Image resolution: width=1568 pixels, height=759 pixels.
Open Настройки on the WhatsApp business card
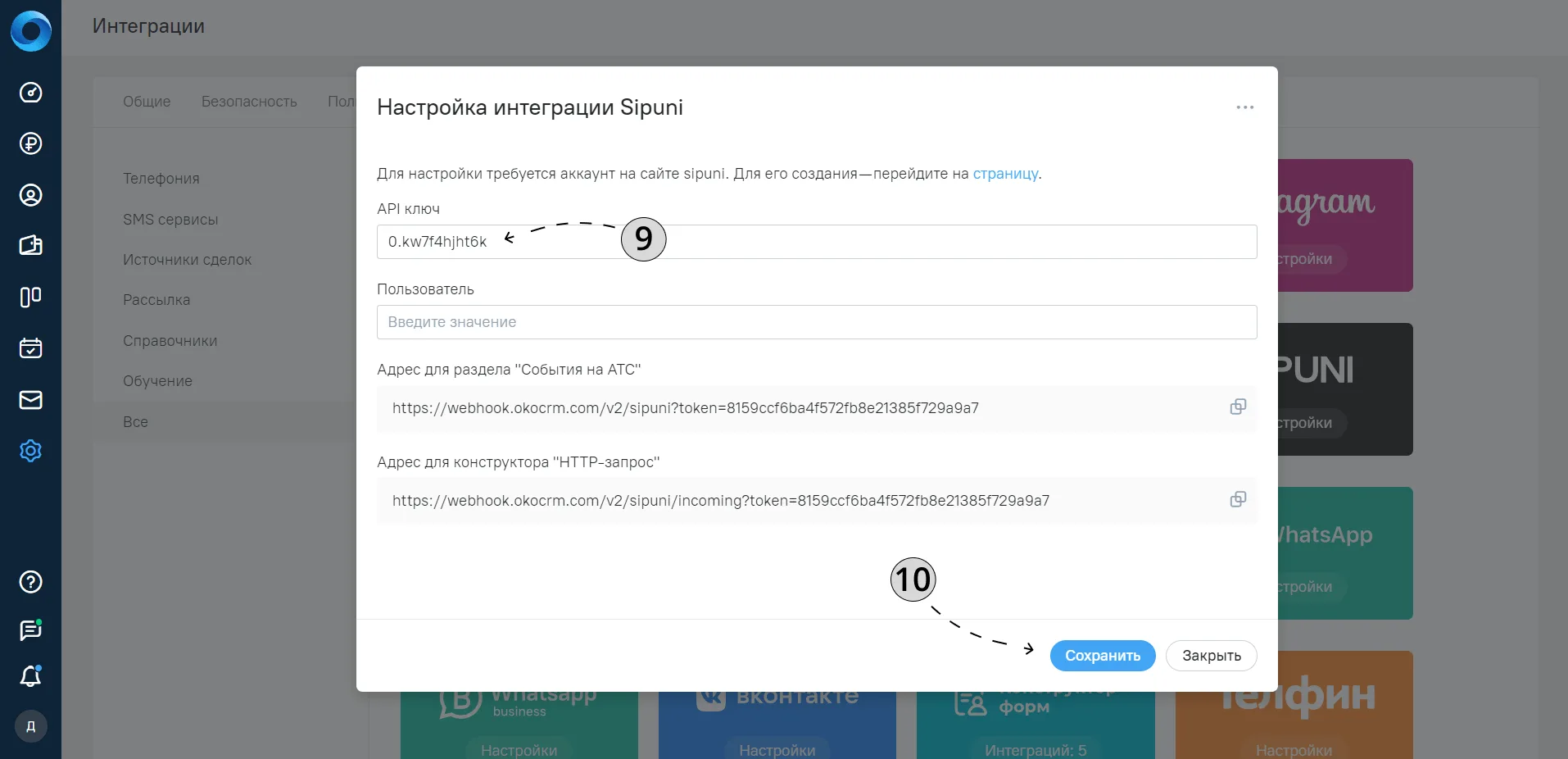click(519, 749)
